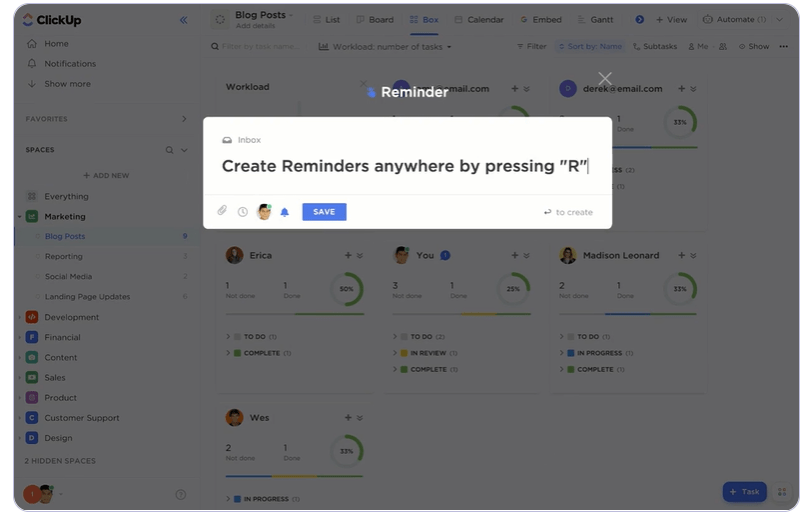Collapse the sidebar with double chevron
This screenshot has height=517, width=810.
(183, 20)
